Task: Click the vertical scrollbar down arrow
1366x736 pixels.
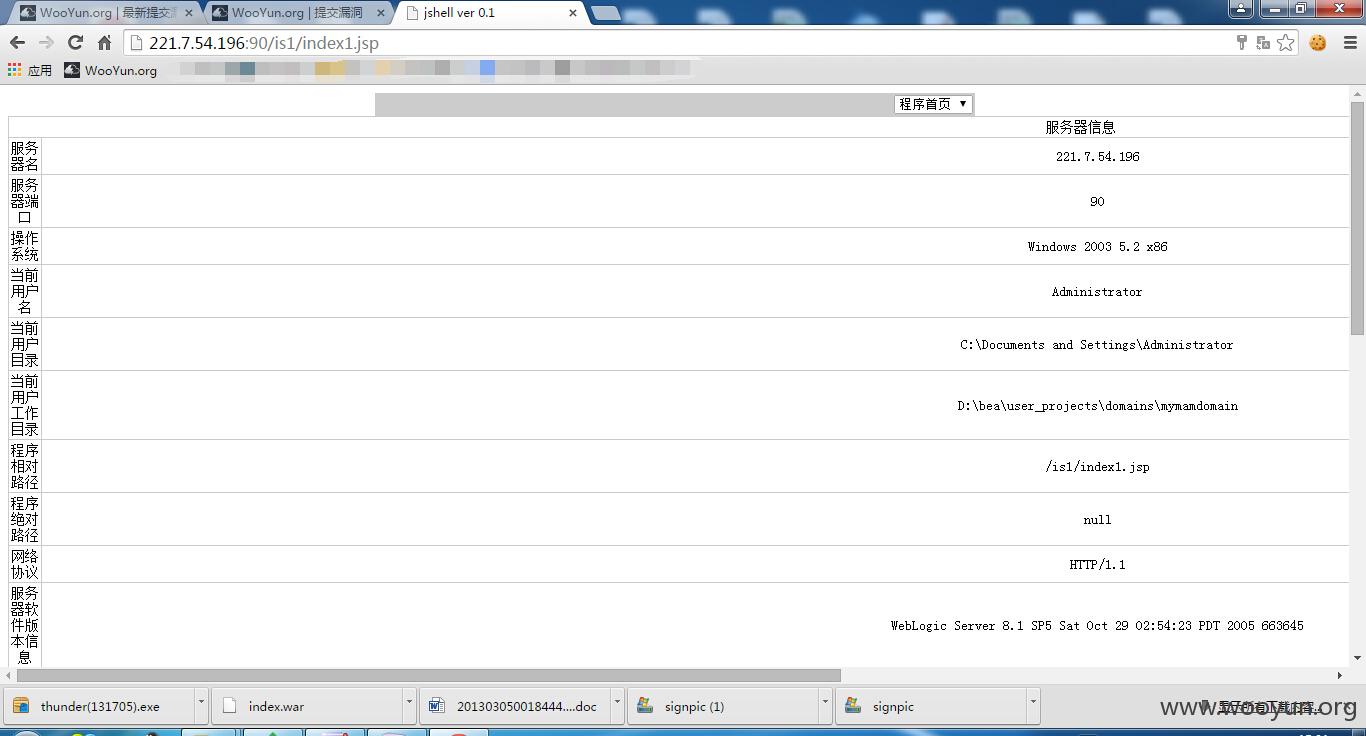Action: 1357,658
